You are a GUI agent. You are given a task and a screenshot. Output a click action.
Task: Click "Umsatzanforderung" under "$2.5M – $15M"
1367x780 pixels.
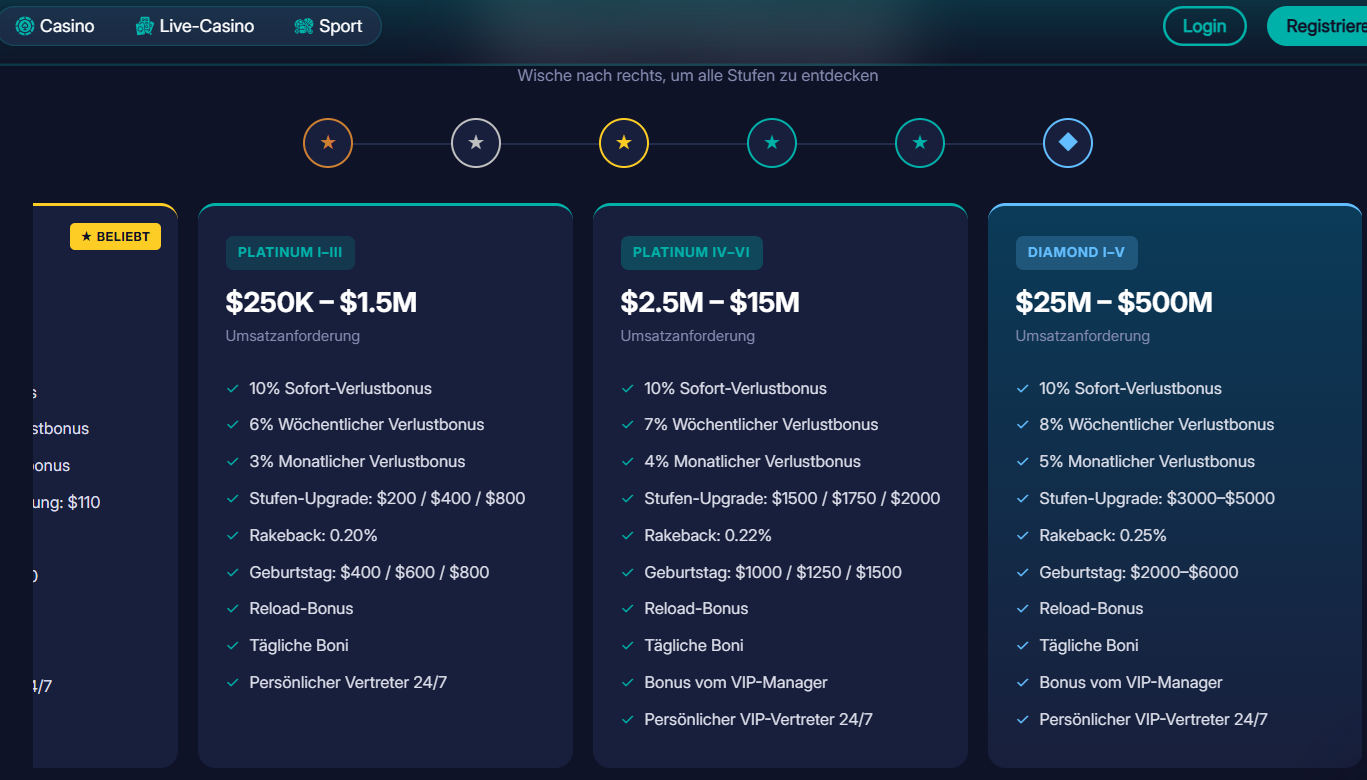click(x=688, y=336)
